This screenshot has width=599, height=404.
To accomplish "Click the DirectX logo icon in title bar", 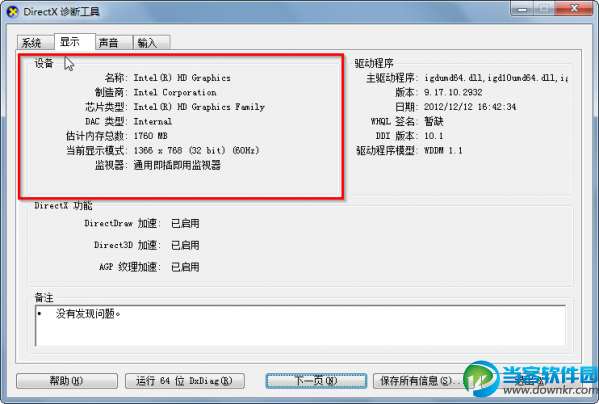I will click(x=13, y=12).
